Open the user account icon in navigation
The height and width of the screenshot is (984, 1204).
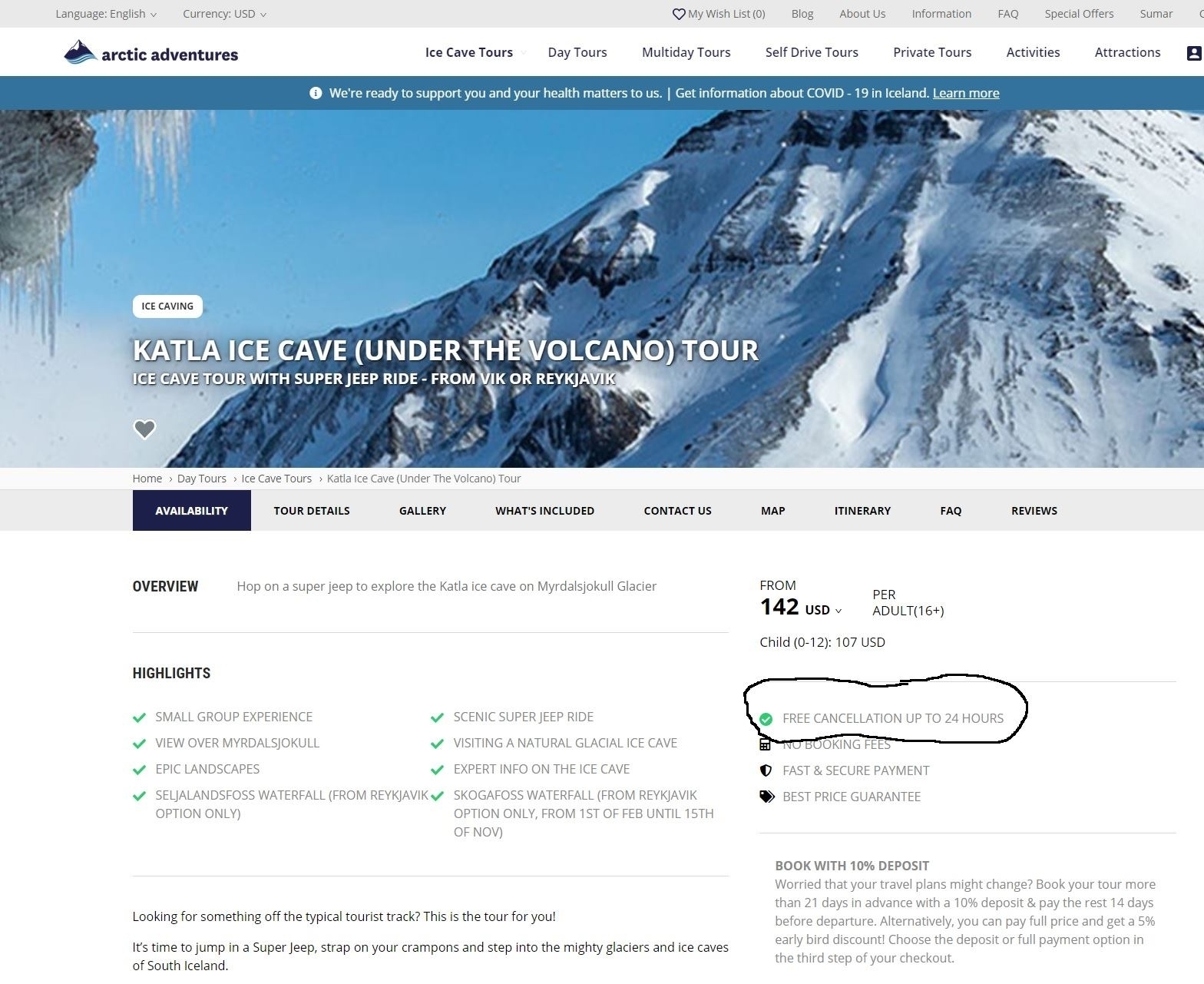(1194, 53)
